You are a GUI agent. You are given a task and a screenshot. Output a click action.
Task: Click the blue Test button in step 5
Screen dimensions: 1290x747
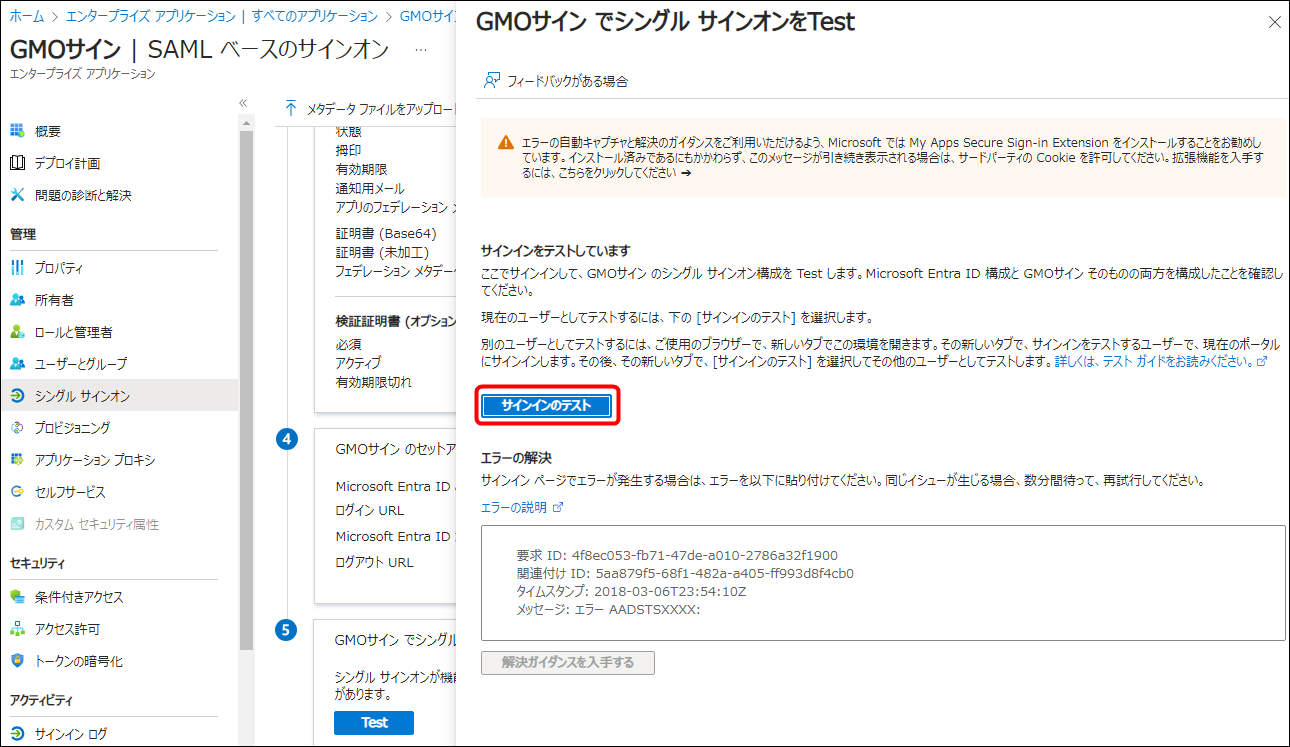coord(374,722)
